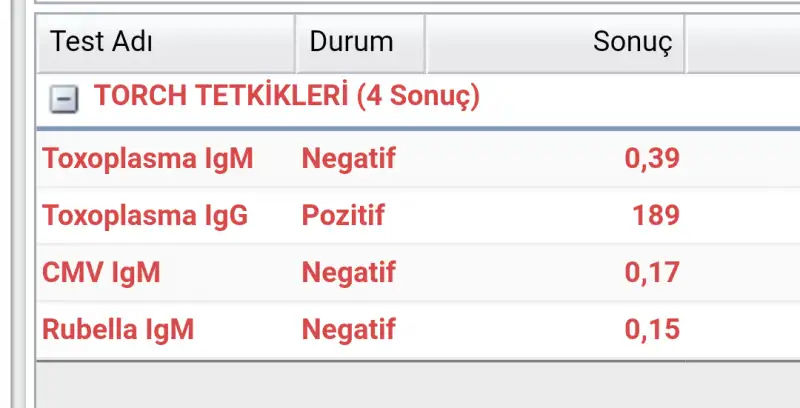Click the 0,17 result value
The width and height of the screenshot is (800, 408).
click(x=652, y=272)
